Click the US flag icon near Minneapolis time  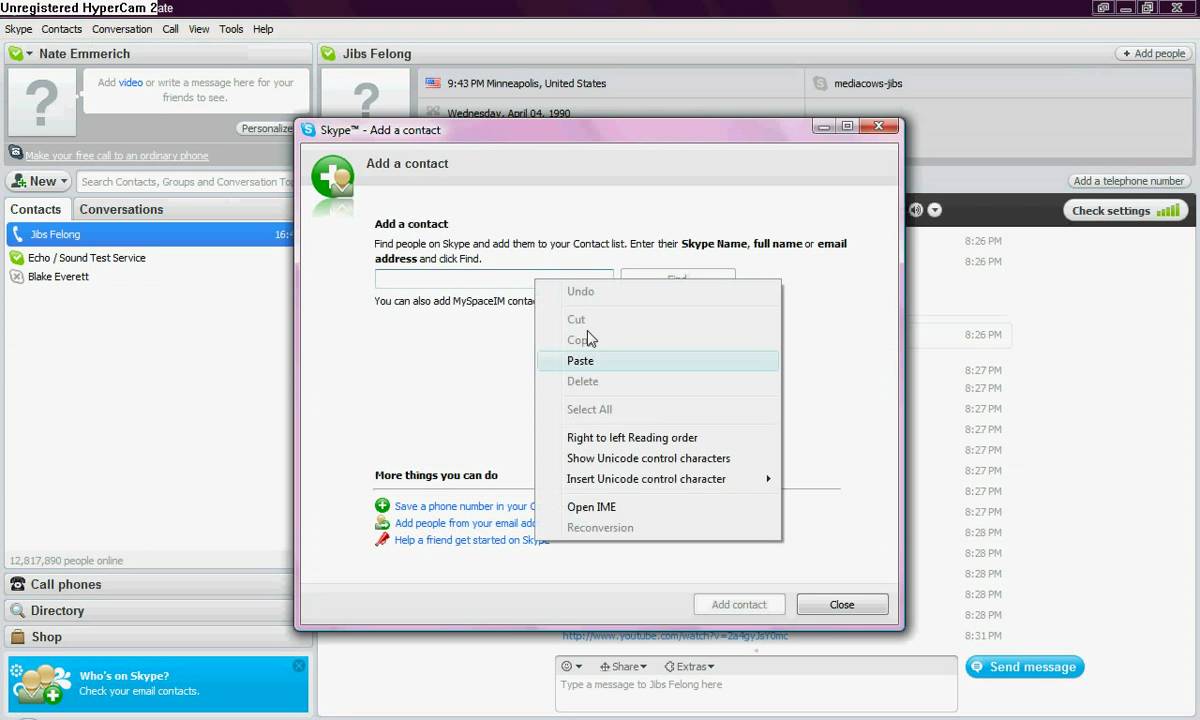[x=433, y=84]
